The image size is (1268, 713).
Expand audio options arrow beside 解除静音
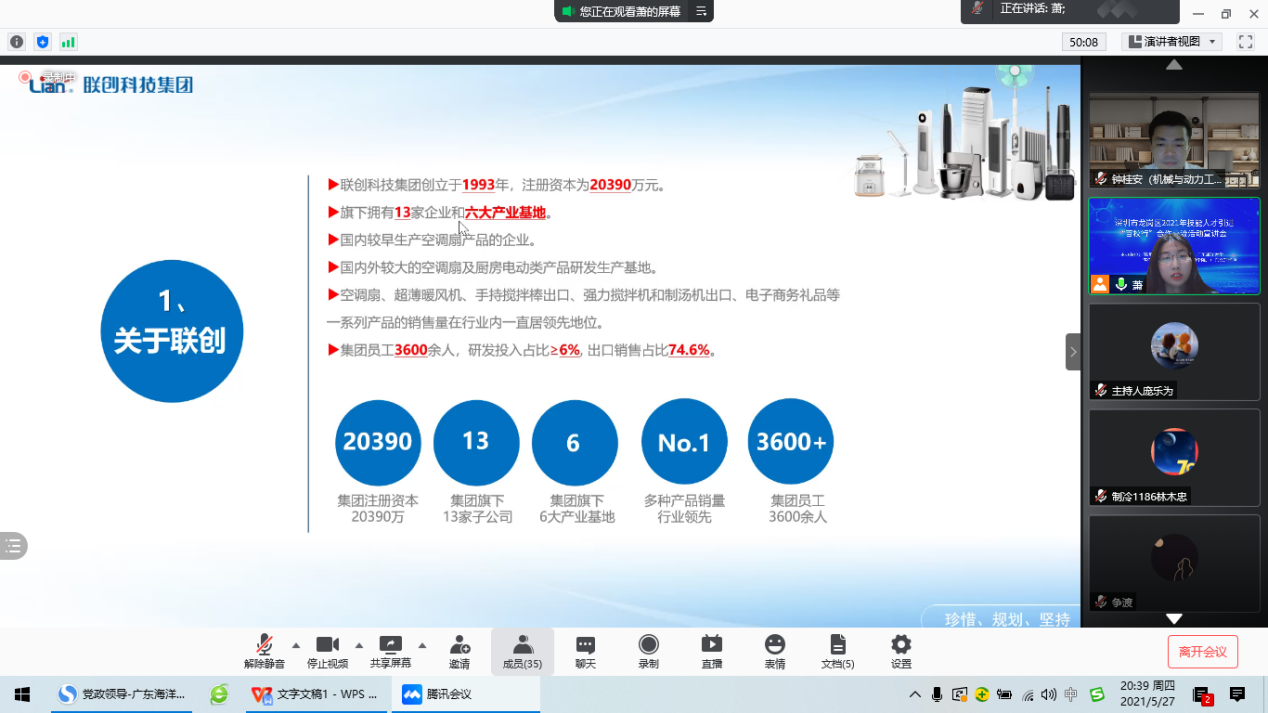click(296, 645)
